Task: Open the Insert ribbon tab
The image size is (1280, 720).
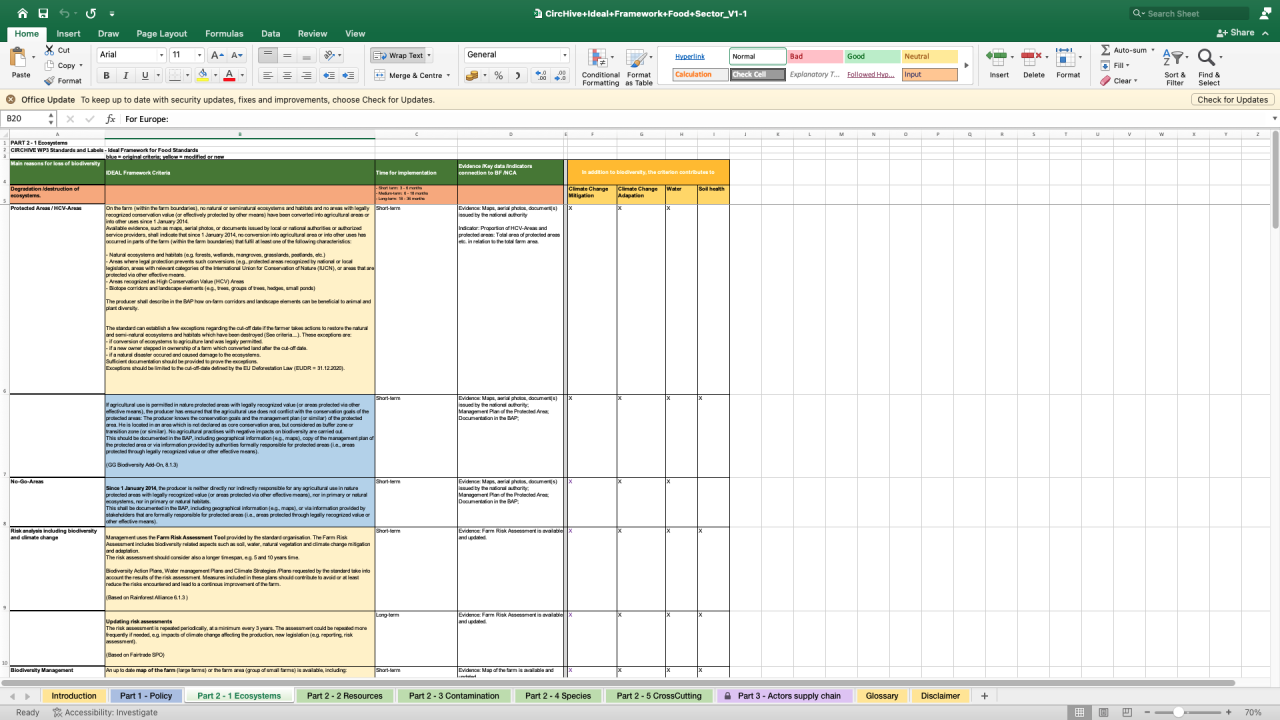Action: [x=69, y=33]
